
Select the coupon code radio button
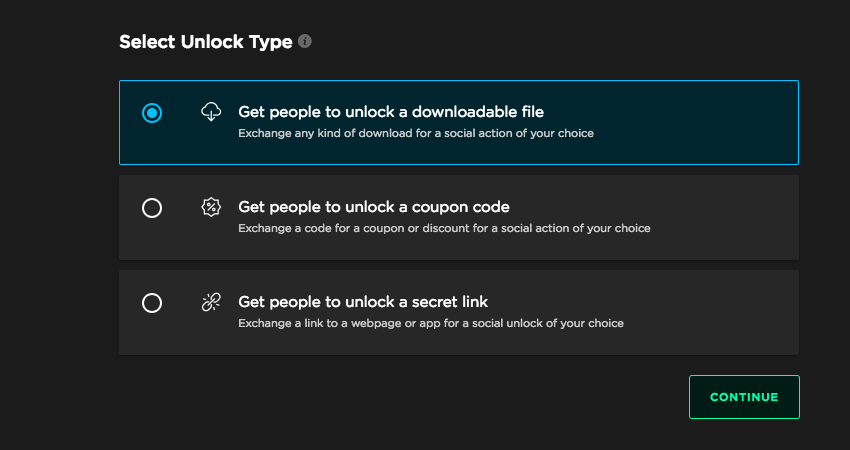(152, 208)
